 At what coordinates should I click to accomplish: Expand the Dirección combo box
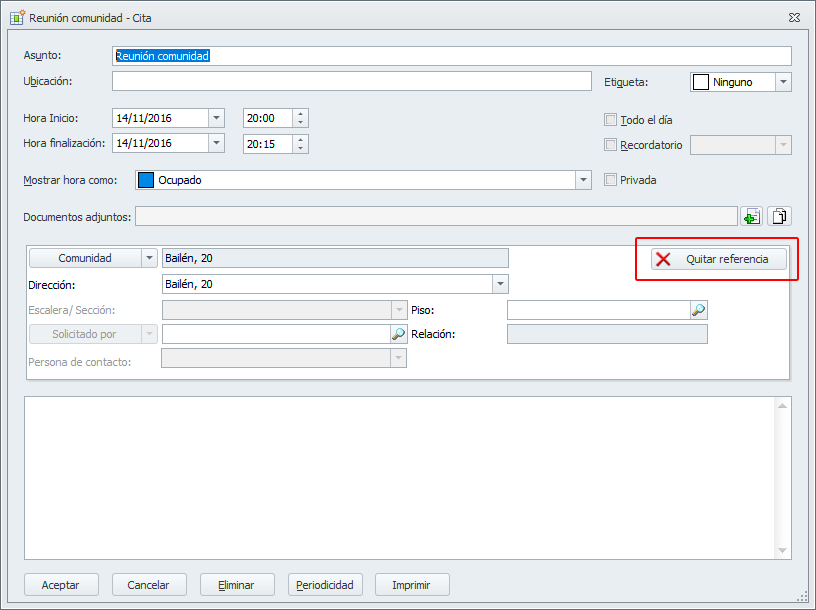click(500, 284)
